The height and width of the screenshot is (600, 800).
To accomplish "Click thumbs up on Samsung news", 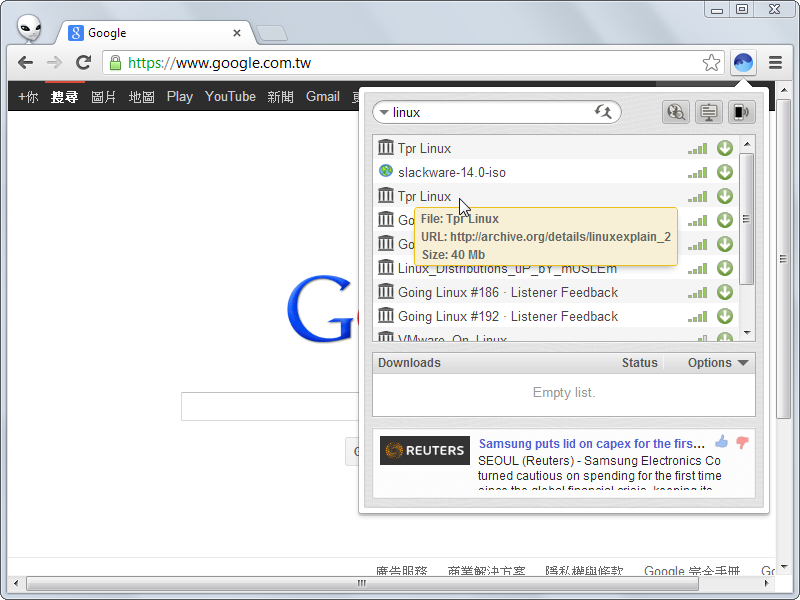I will click(x=721, y=441).
